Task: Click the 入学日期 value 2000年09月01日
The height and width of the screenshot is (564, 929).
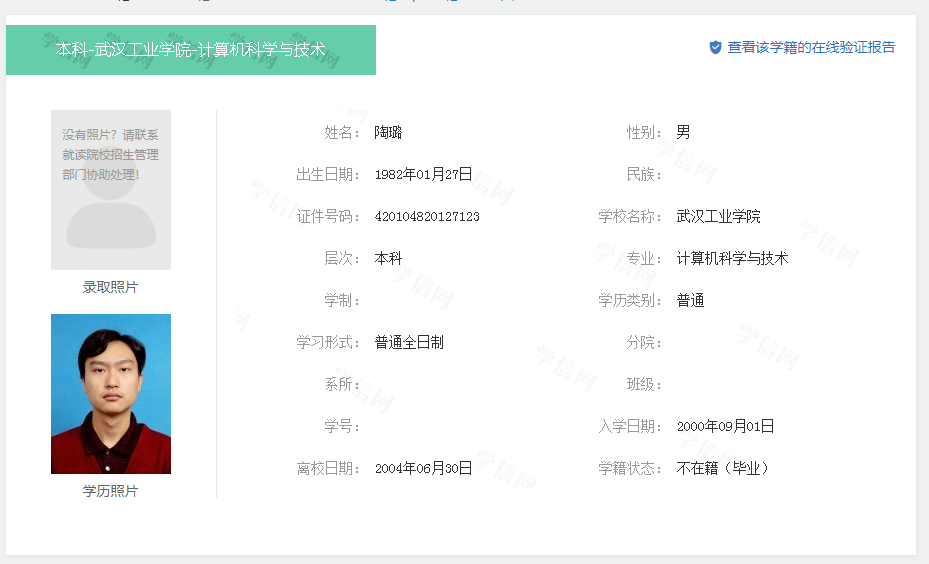Action: (x=725, y=426)
